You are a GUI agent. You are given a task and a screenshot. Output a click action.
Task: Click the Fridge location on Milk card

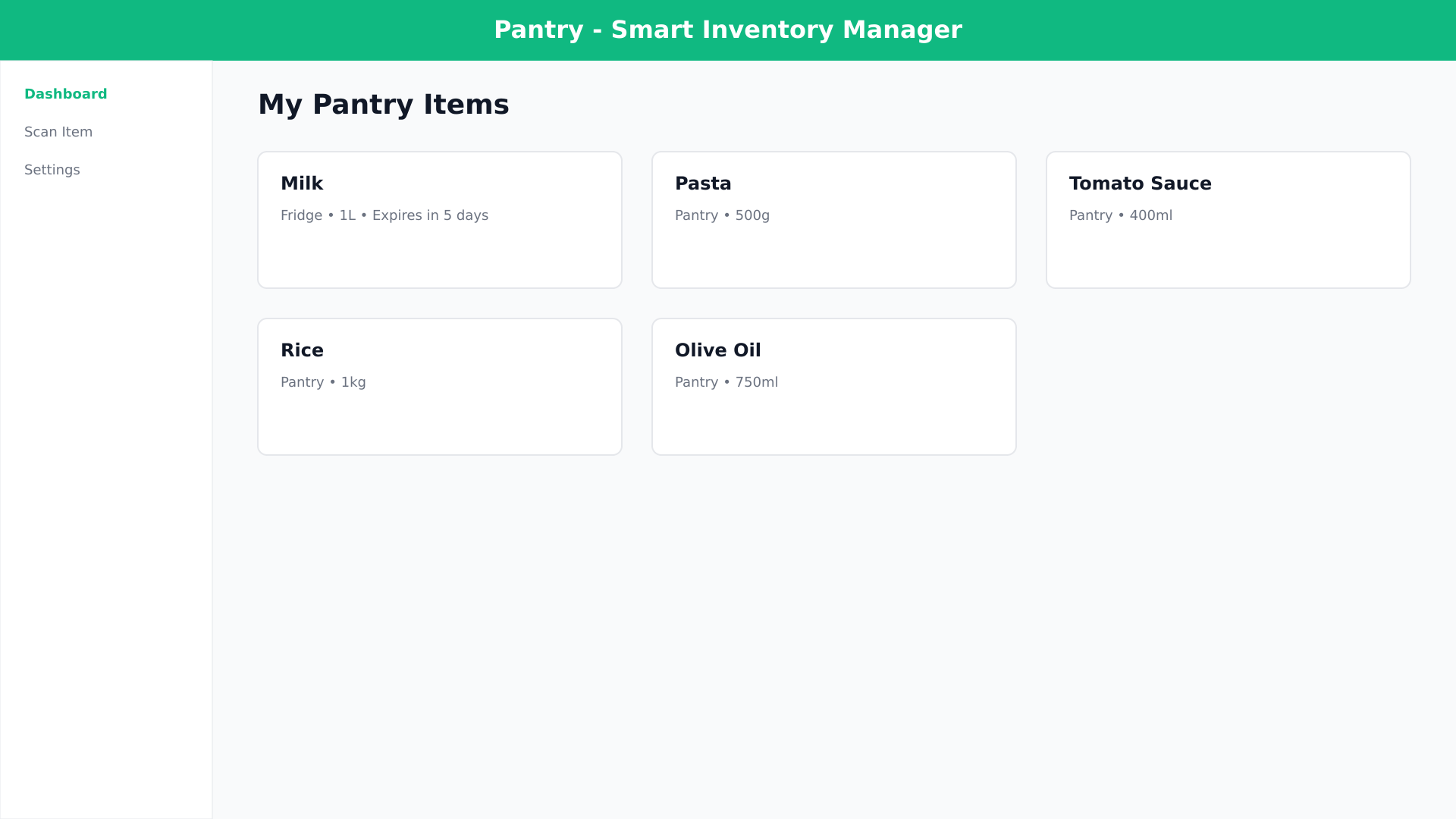(301, 215)
